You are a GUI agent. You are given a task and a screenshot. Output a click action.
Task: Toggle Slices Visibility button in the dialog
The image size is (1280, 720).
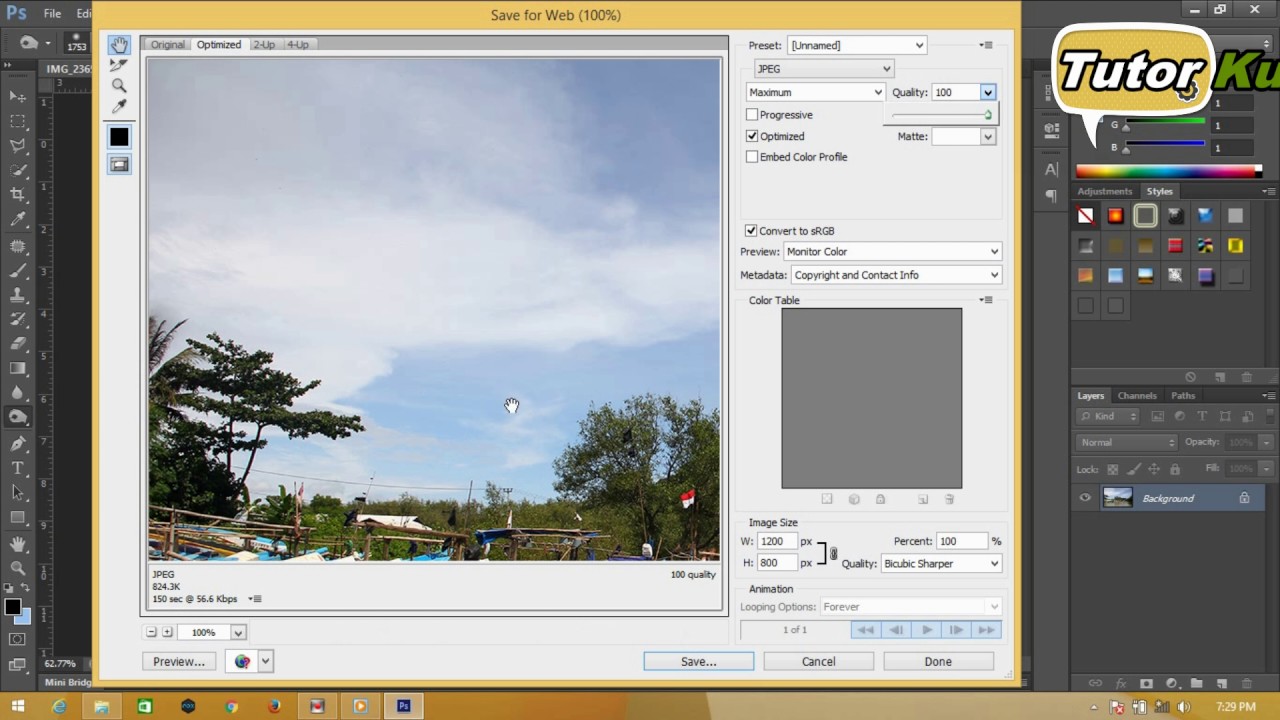click(119, 165)
